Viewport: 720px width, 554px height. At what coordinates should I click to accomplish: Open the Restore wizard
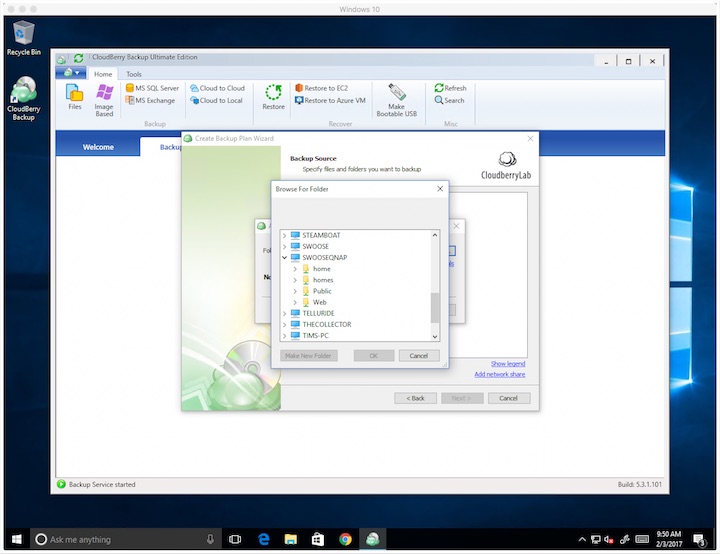click(x=273, y=97)
